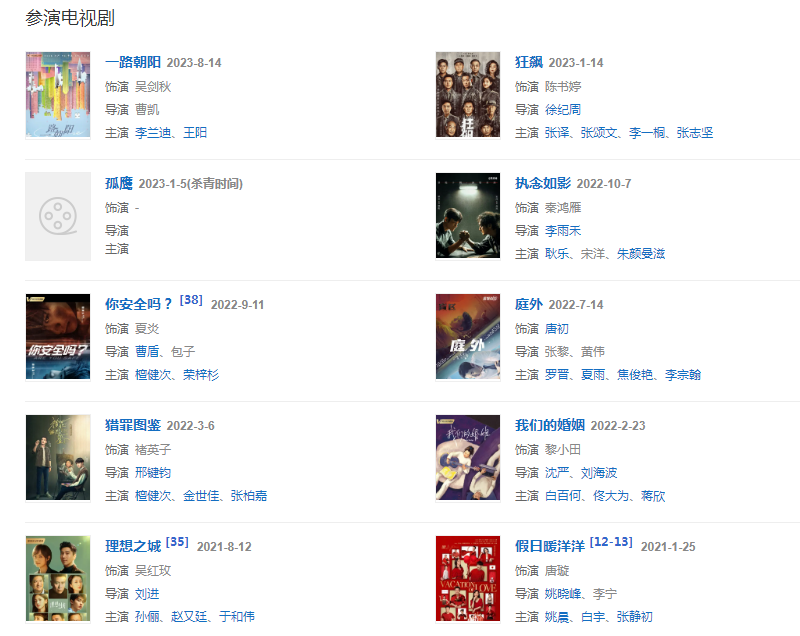Open the 假日暖洋洋 poster thumbnail
The width and height of the screenshot is (800, 636).
tap(468, 578)
